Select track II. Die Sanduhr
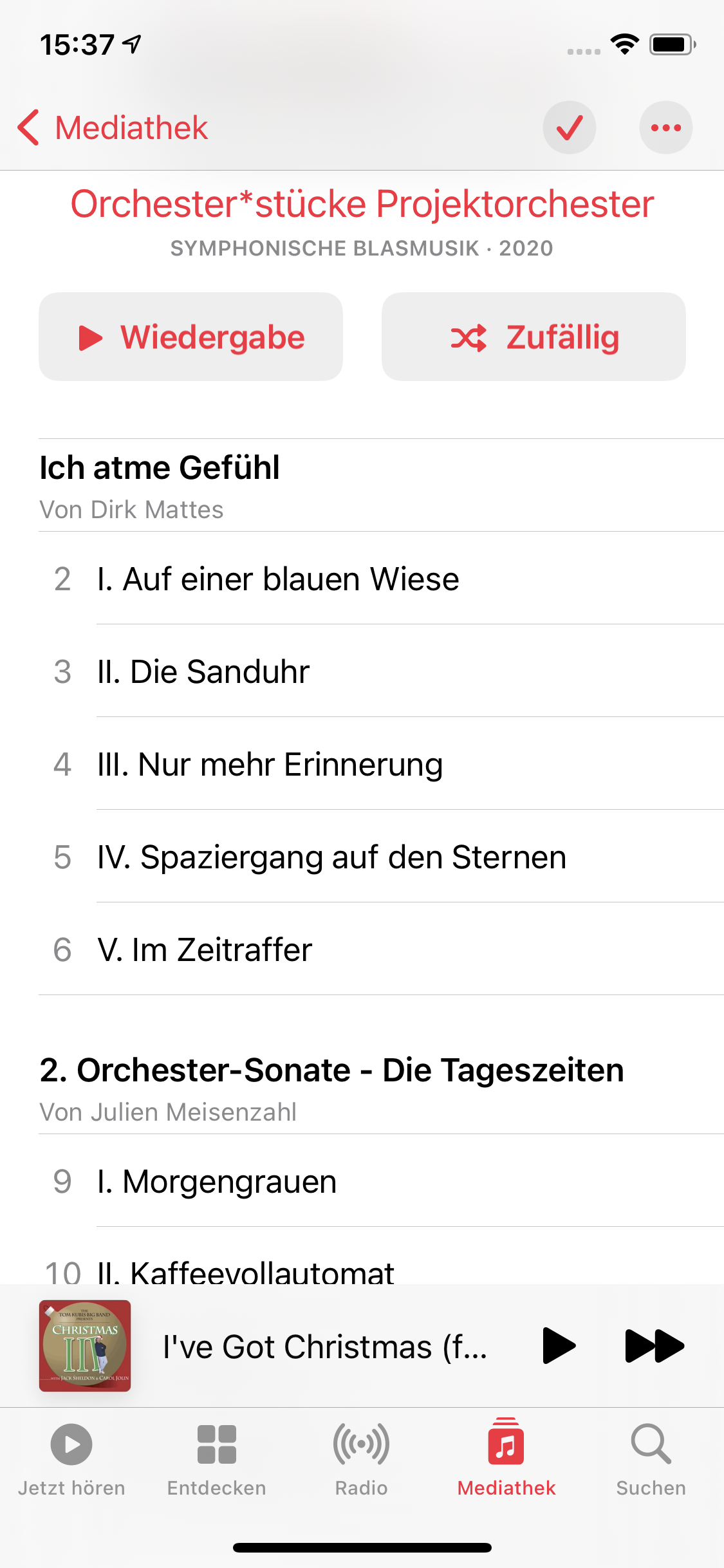This screenshot has width=724, height=1568. pos(203,671)
